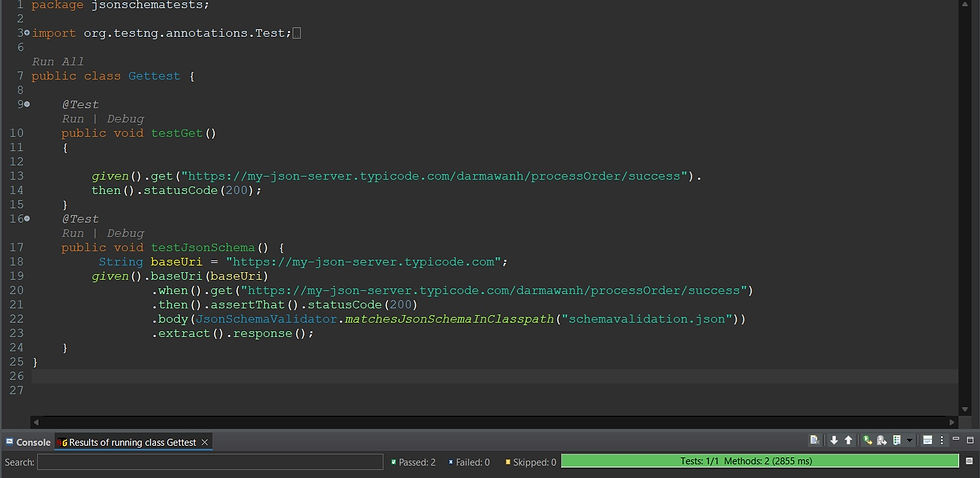Click the testJsonSchema method name
980x478 pixels.
click(203, 247)
